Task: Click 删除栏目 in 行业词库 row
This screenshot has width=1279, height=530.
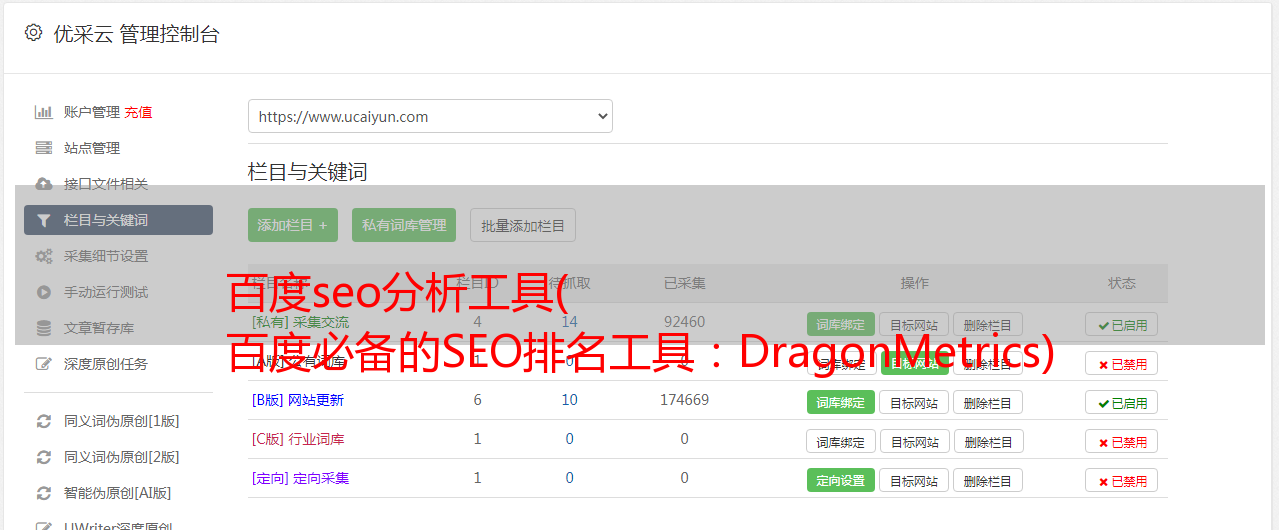Action: [x=988, y=442]
